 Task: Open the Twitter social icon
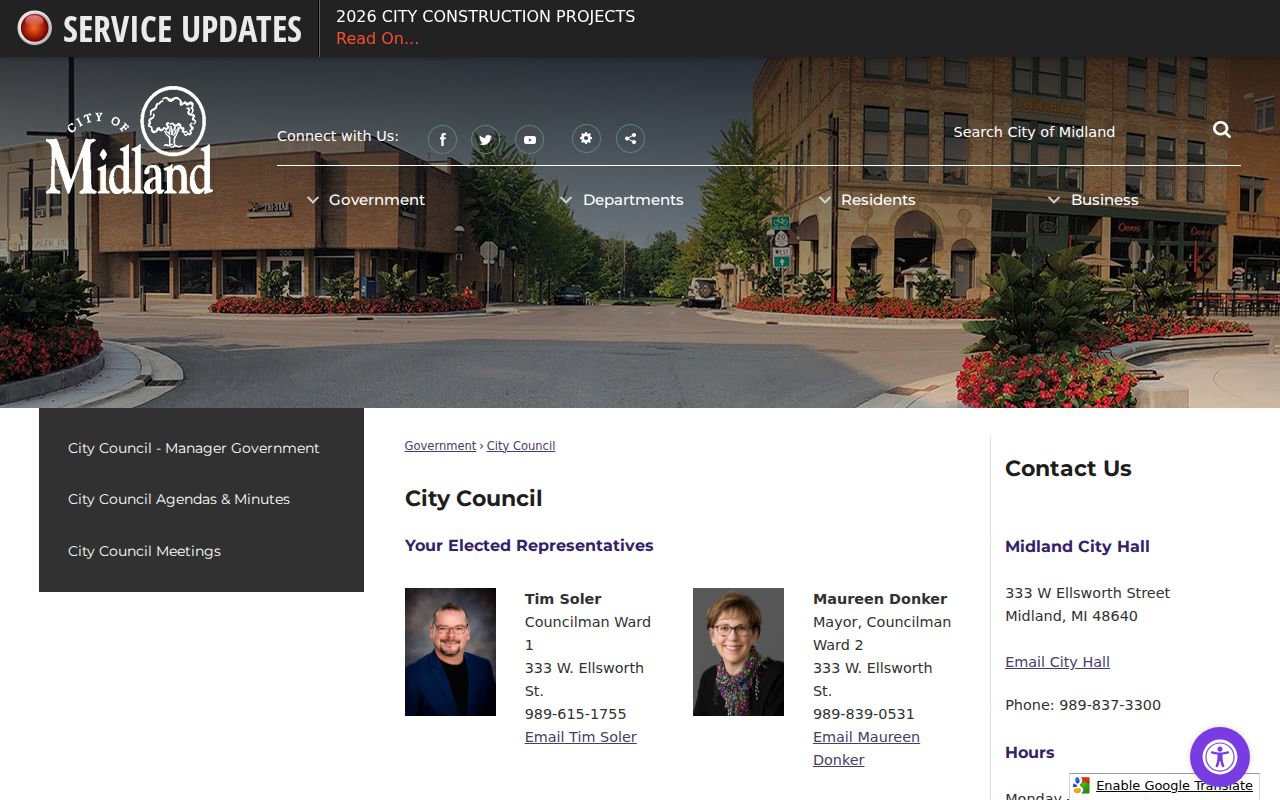tap(486, 139)
